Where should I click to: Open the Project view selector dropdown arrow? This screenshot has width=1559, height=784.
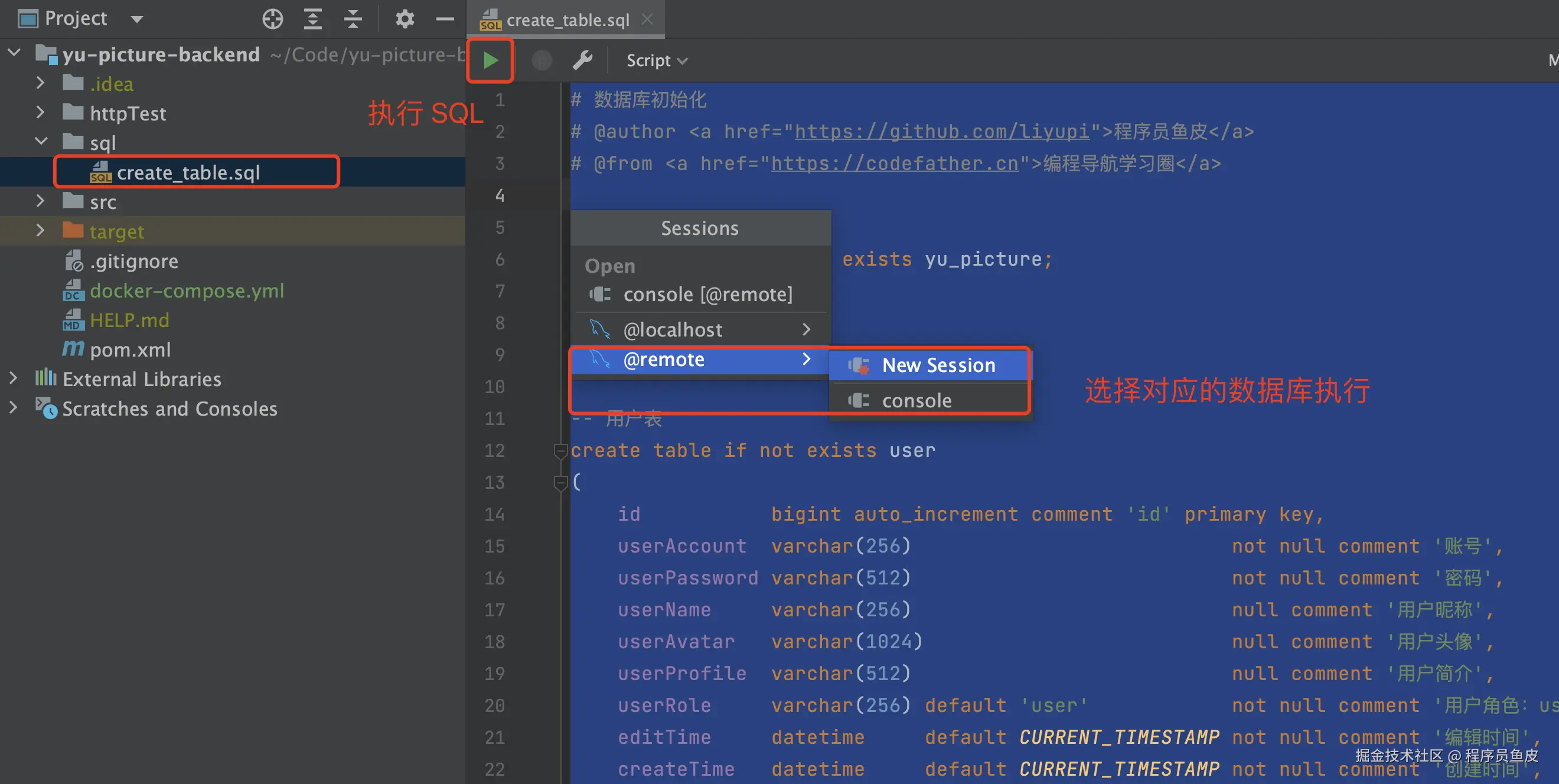[x=138, y=19]
